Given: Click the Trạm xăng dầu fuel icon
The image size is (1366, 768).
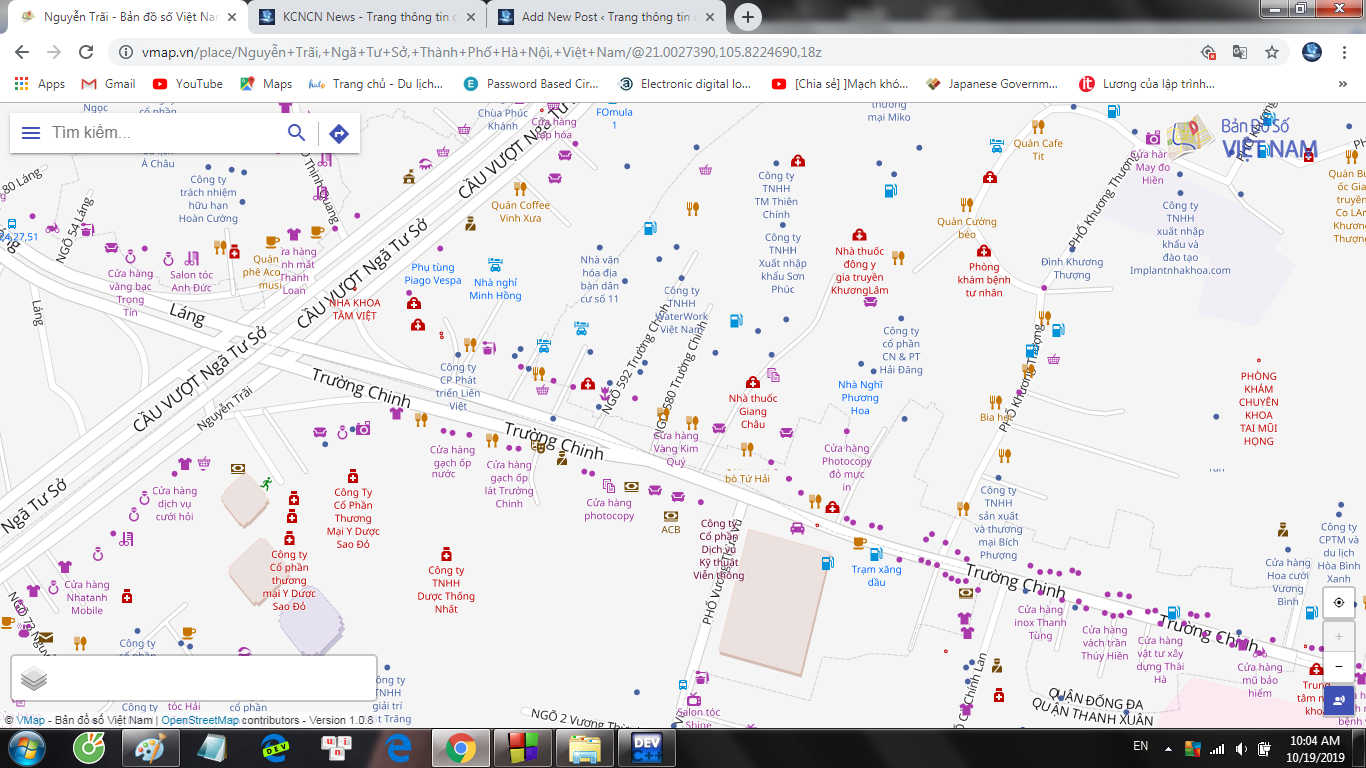Looking at the screenshot, I should pos(876,554).
